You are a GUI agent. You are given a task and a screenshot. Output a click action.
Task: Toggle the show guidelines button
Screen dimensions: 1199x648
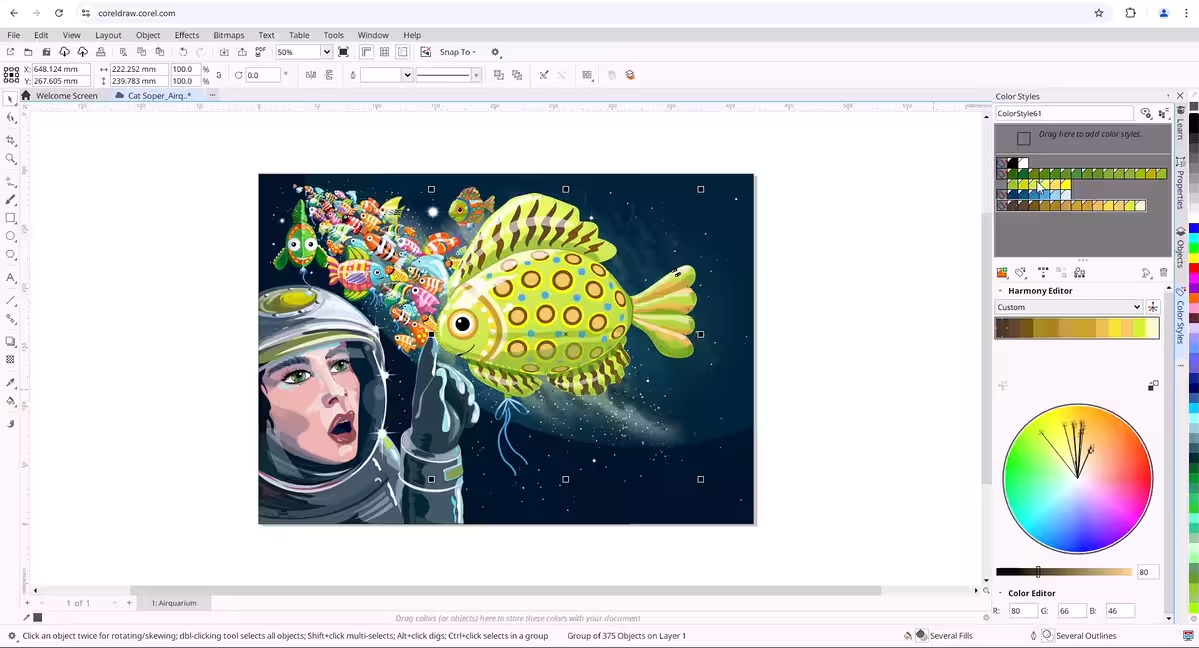click(403, 52)
